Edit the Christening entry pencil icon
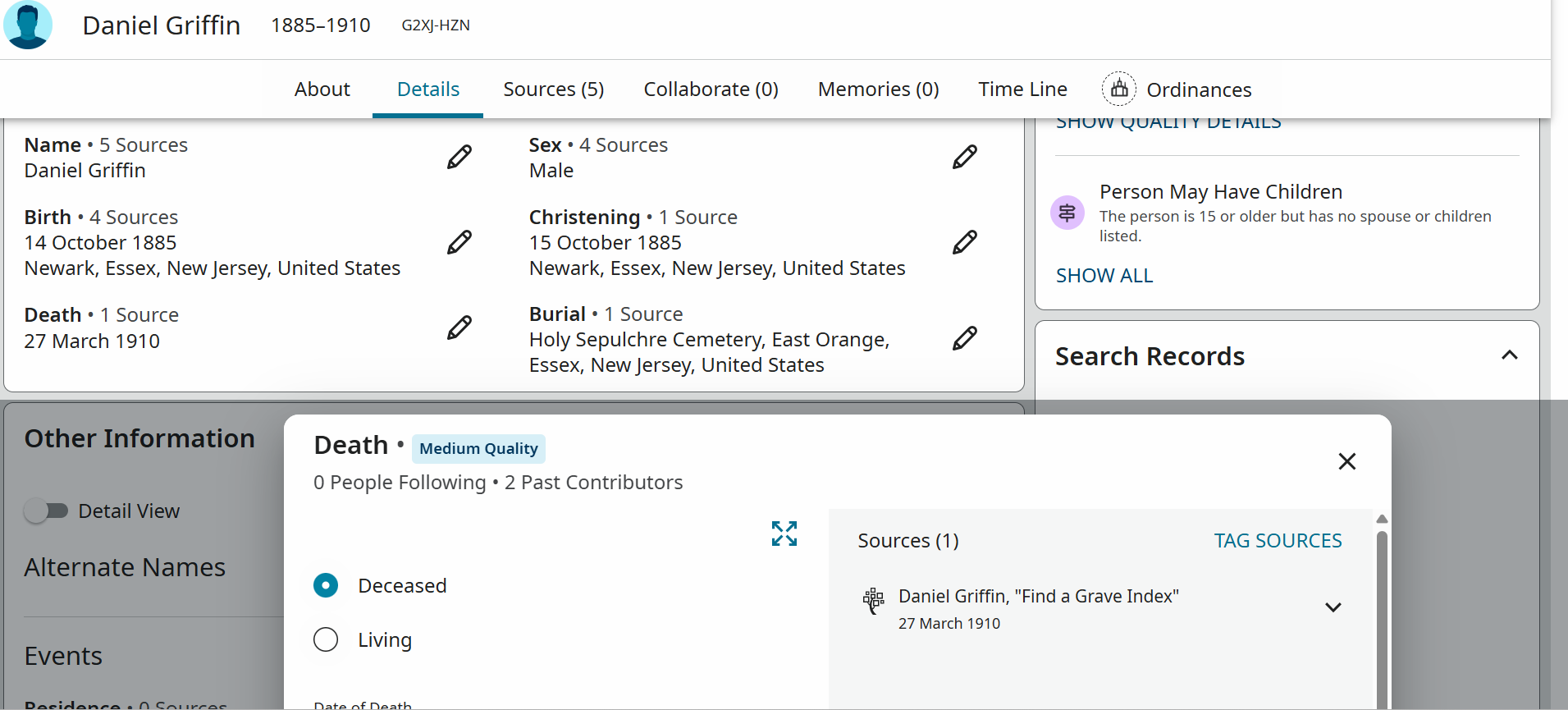The height and width of the screenshot is (710, 1568). (965, 242)
